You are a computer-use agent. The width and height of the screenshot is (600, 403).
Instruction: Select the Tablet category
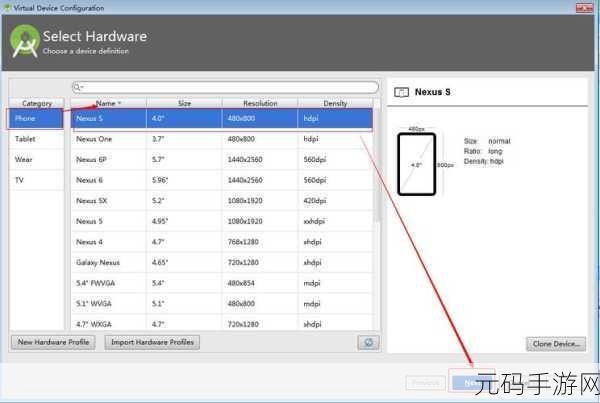[36, 139]
